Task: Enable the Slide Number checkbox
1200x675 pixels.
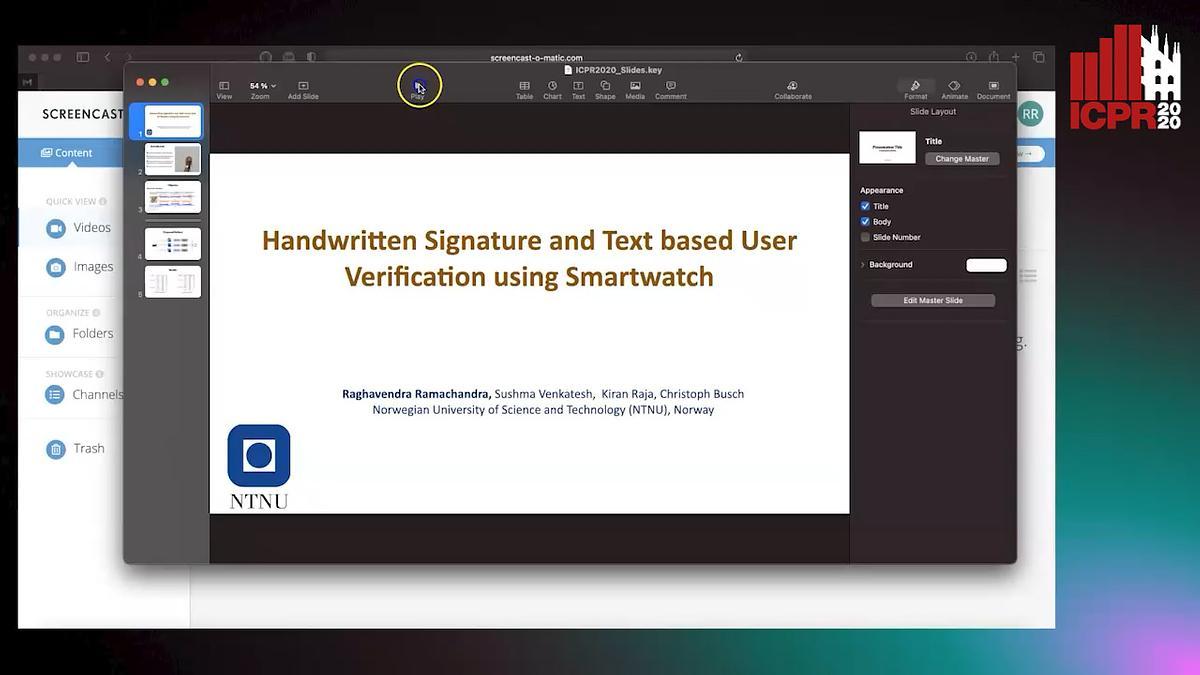Action: (x=865, y=237)
